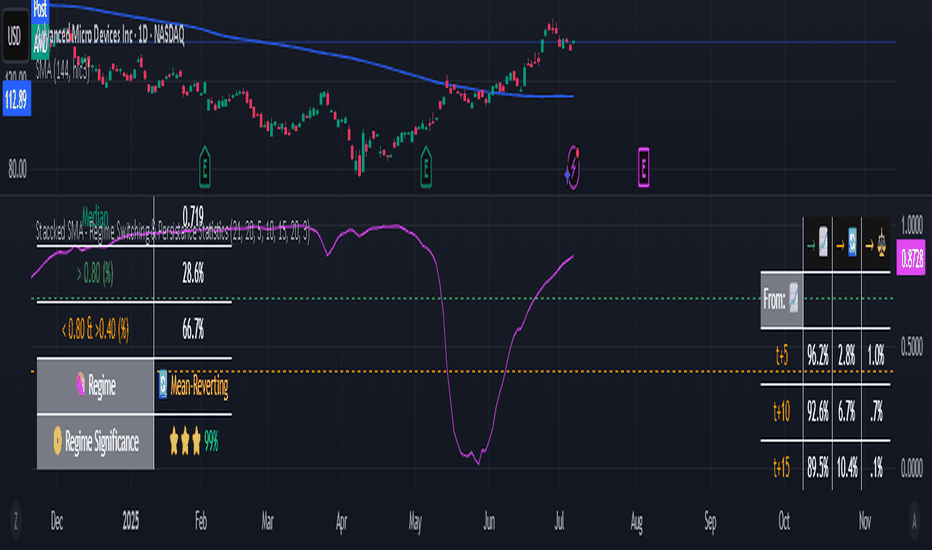Viewport: 932px width, 550px height.
Task: Open the purple lightning events icon
Action: (572, 167)
